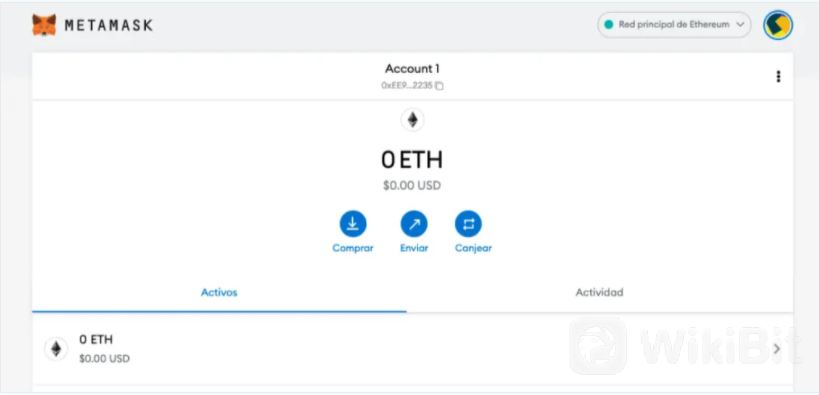The image size is (819, 395).
Task: Click the Enviar text label
Action: 414,248
